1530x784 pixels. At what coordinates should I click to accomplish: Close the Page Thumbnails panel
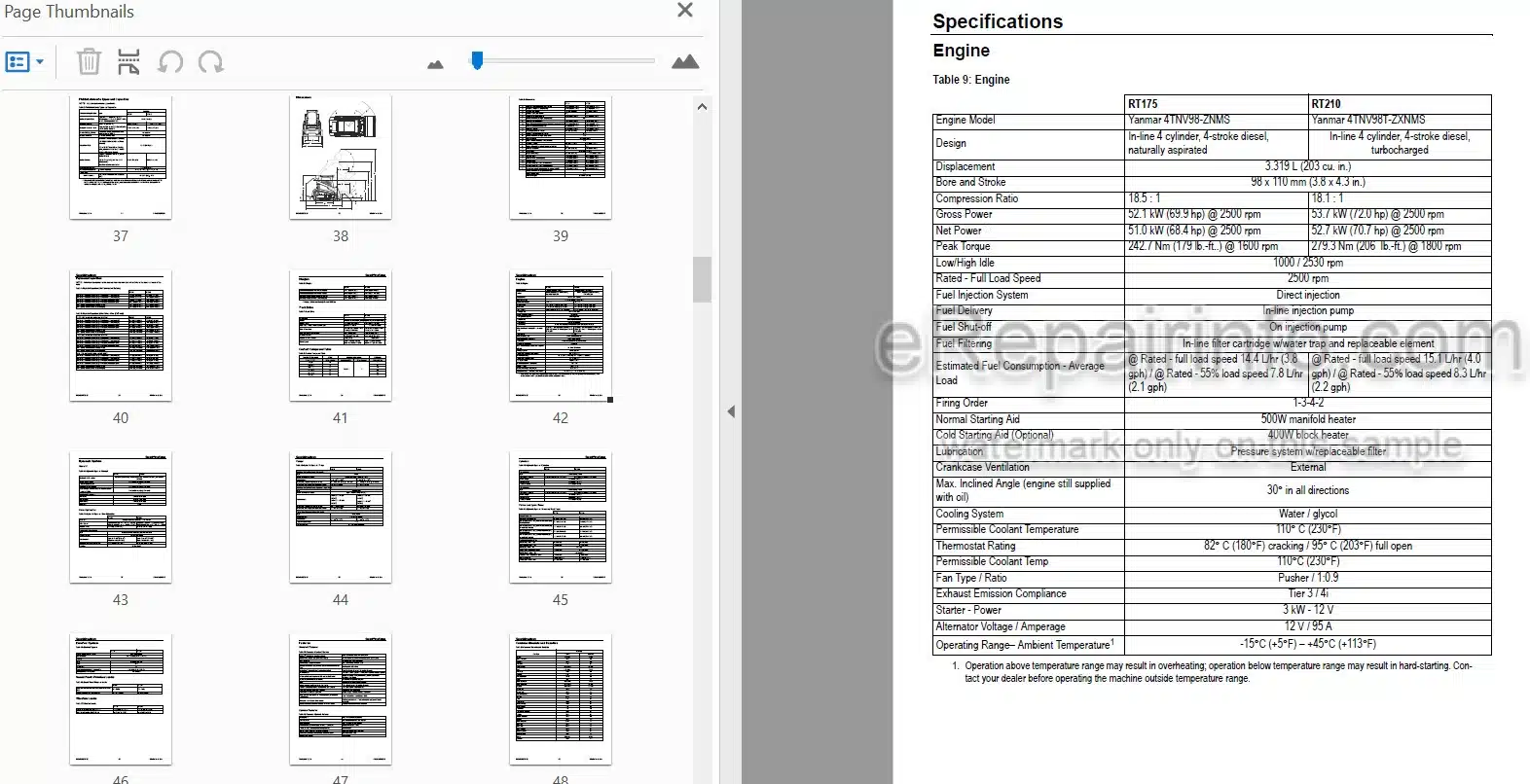point(685,11)
